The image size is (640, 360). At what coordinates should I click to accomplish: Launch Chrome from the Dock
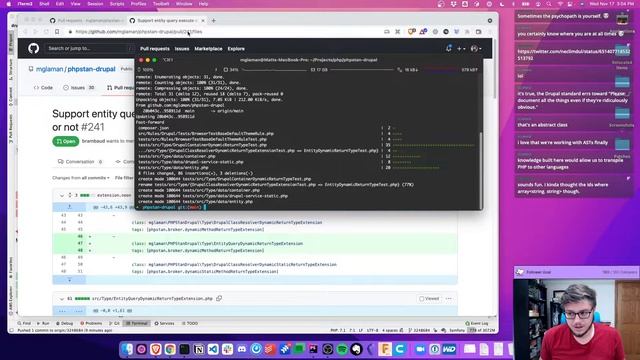(x=170, y=349)
